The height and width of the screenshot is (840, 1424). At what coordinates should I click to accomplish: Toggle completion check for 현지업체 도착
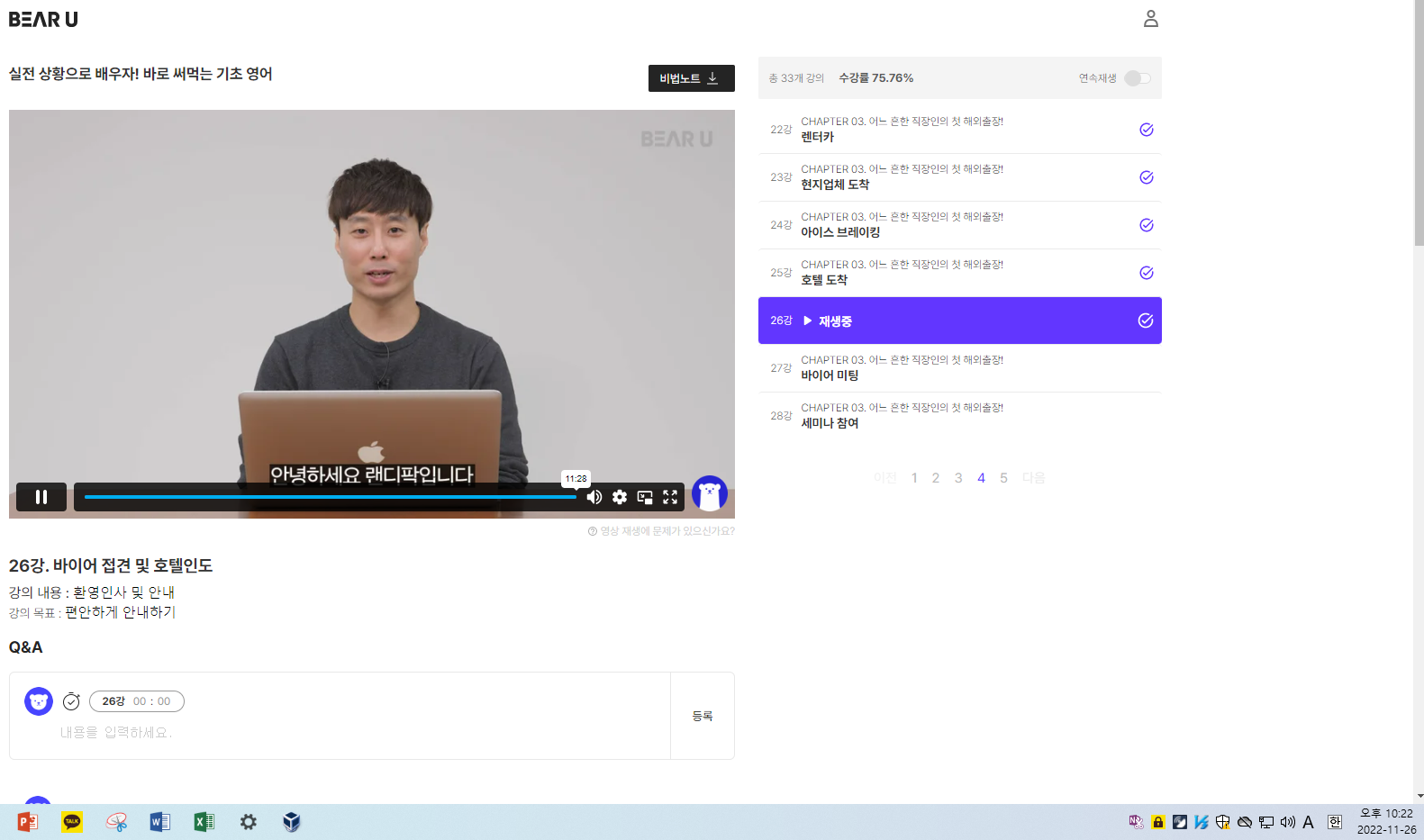[1147, 177]
